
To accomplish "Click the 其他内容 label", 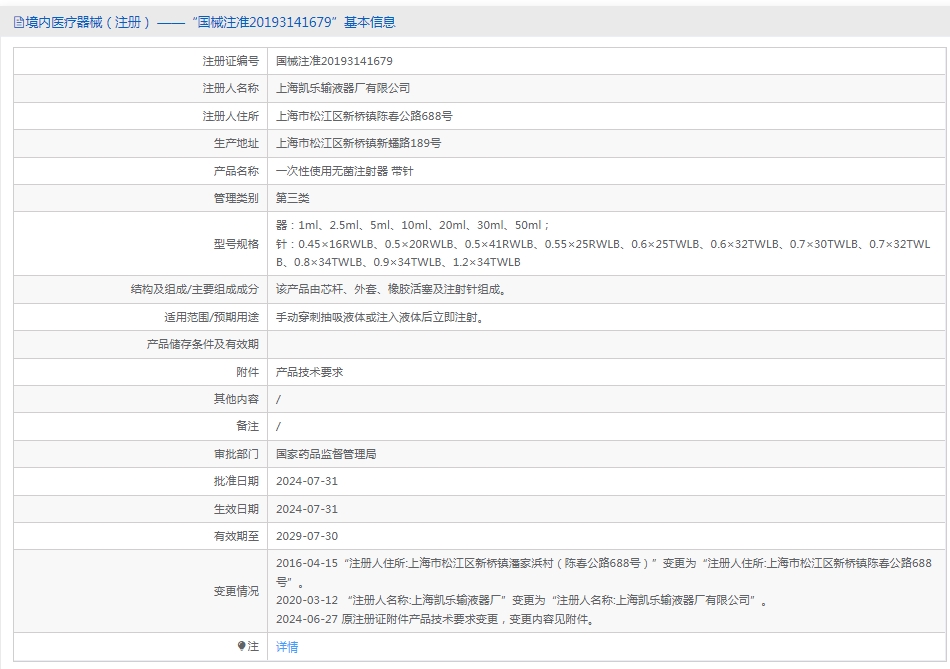I will (236, 399).
